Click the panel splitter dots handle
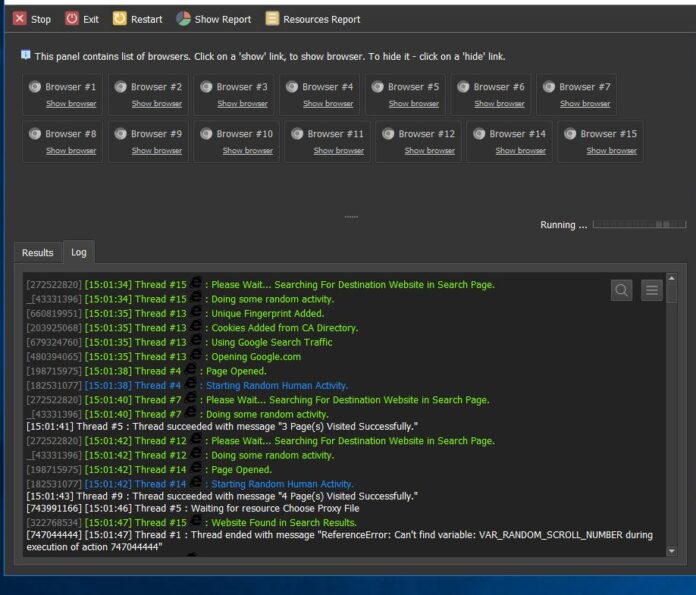 click(351, 216)
